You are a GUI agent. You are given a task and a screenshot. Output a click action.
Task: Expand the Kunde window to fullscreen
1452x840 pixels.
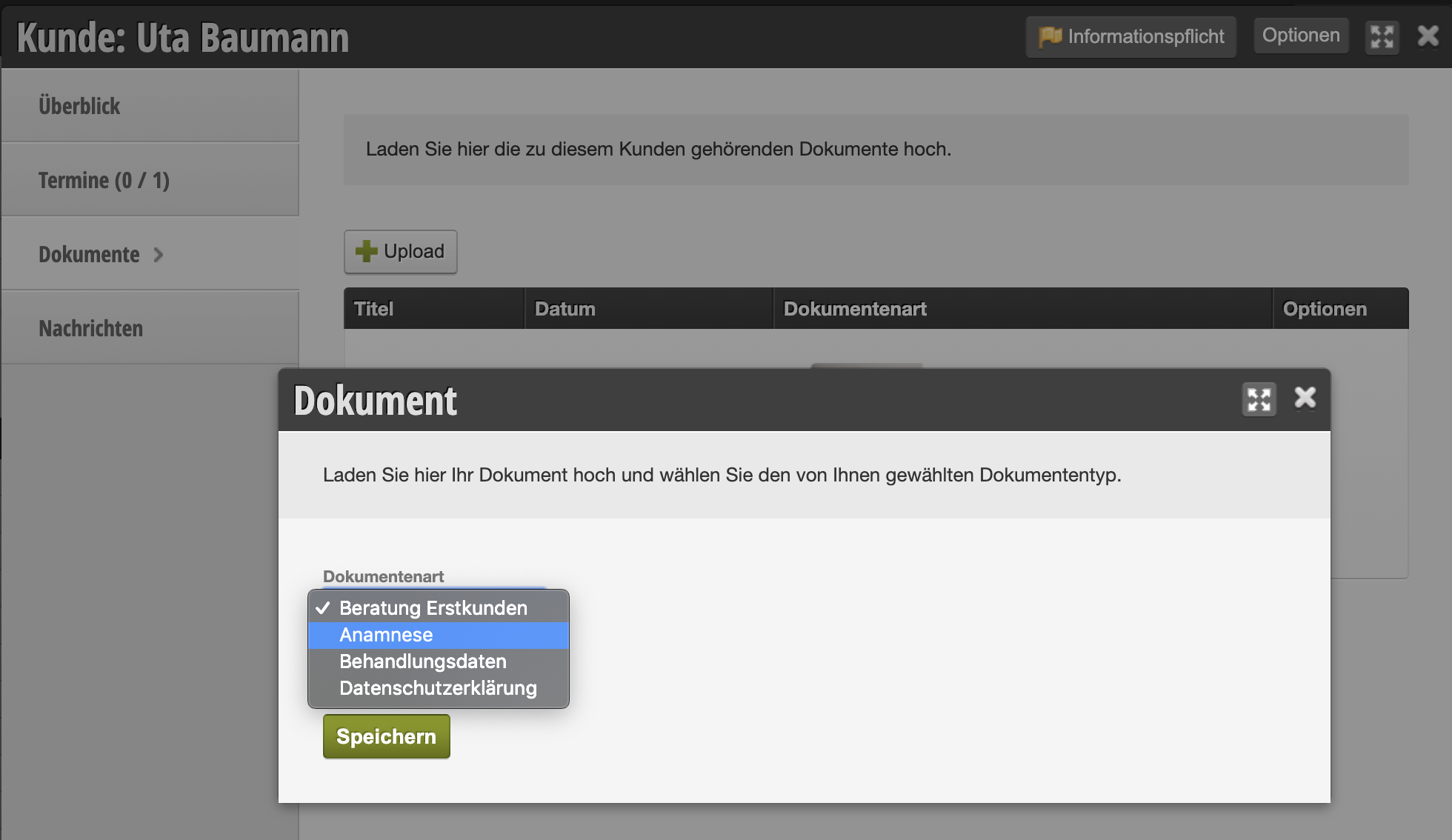(1382, 36)
